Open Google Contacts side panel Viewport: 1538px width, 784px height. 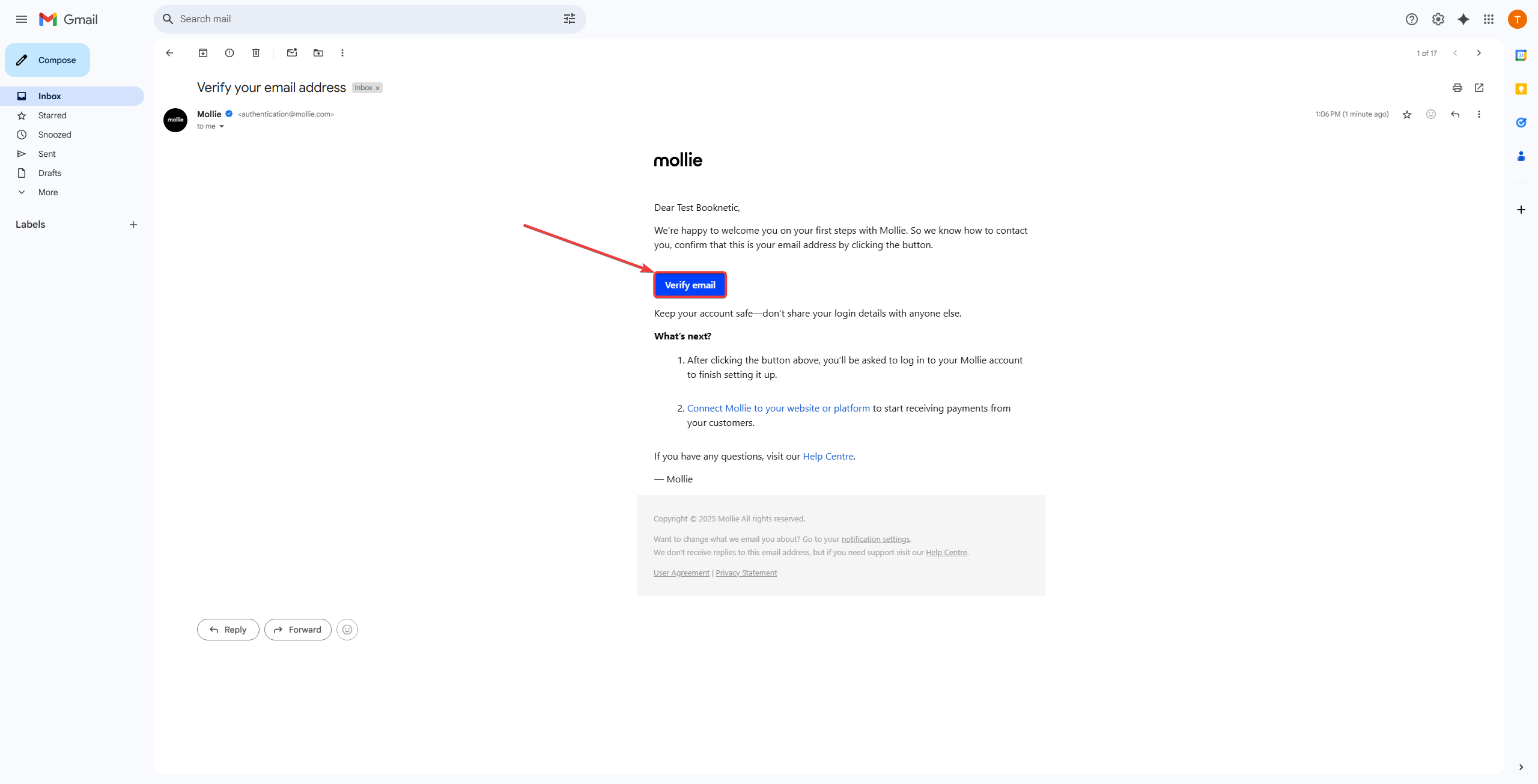[1521, 156]
